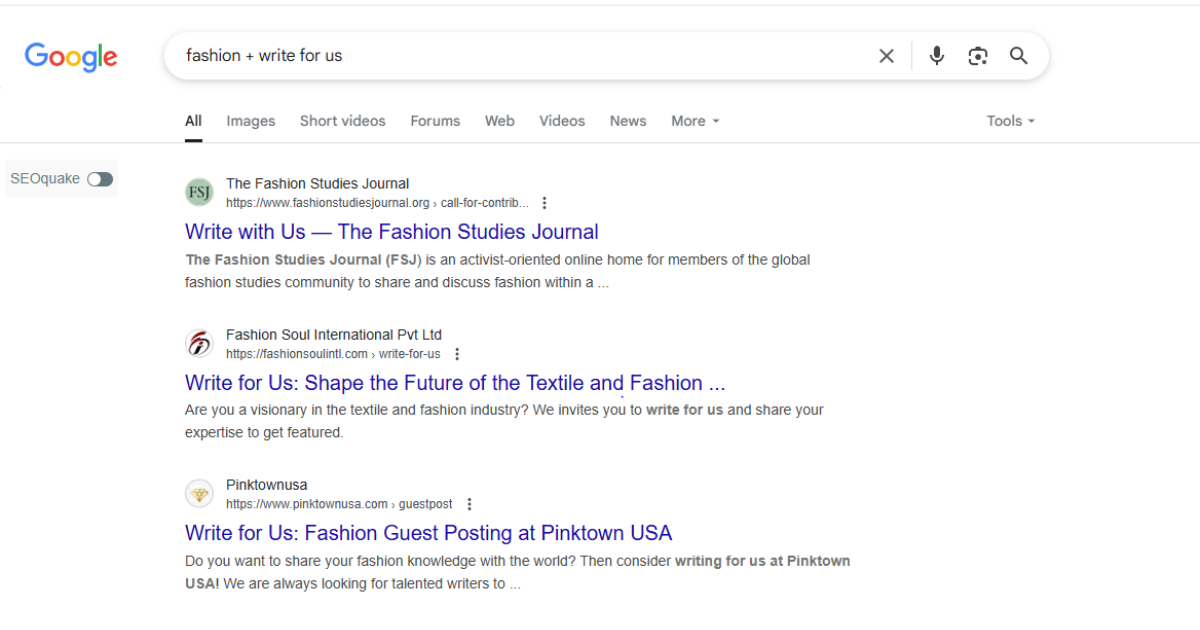Clear the search query with X icon
1200x630 pixels.
point(886,56)
